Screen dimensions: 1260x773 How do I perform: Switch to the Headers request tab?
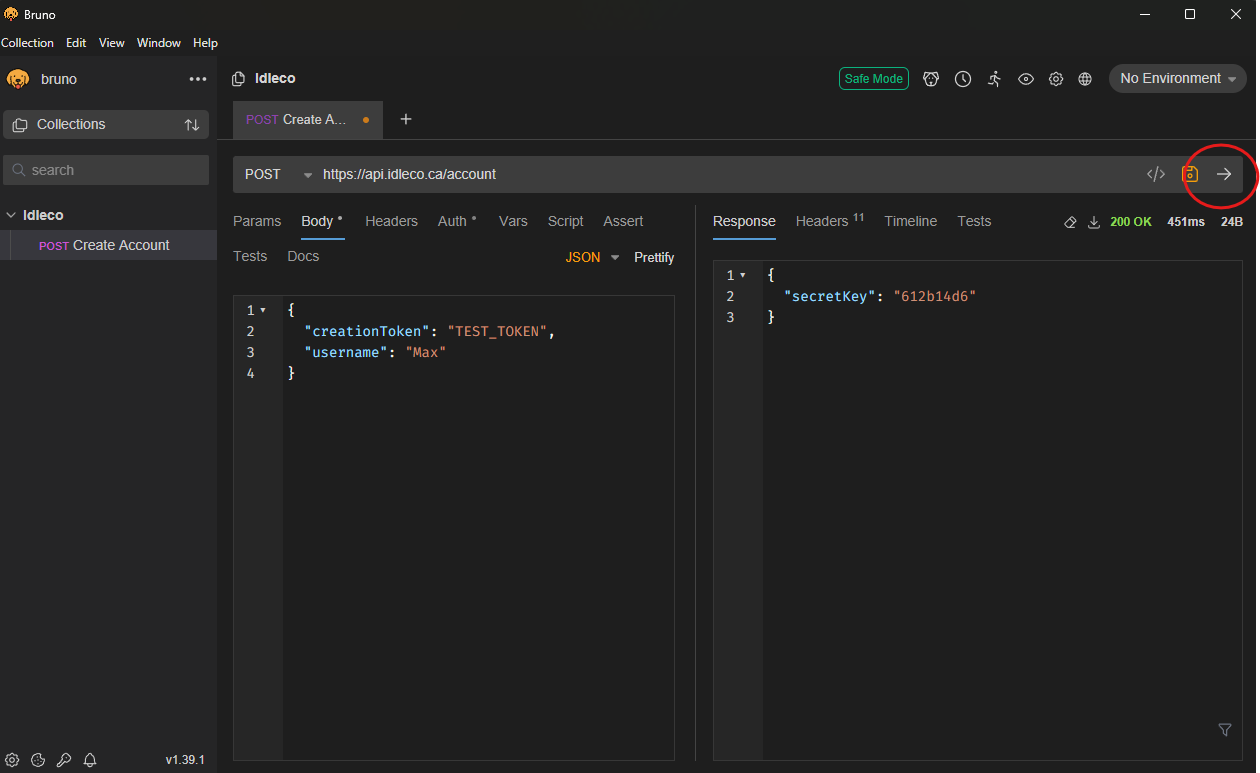(391, 221)
